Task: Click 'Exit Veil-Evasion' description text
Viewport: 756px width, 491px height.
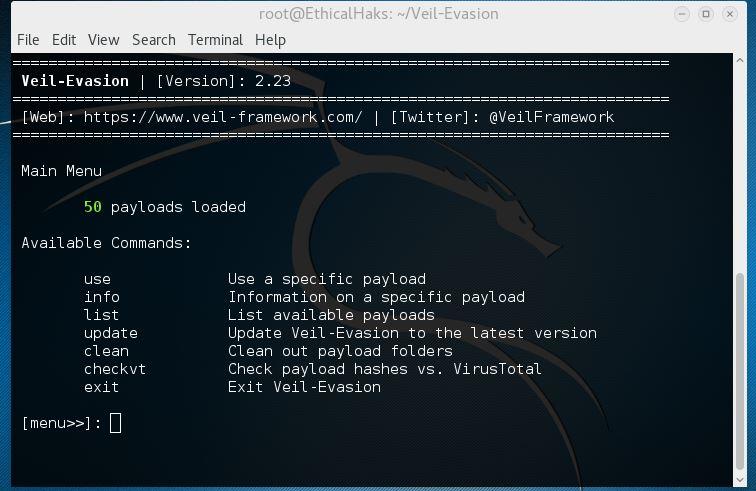Action: (x=304, y=387)
